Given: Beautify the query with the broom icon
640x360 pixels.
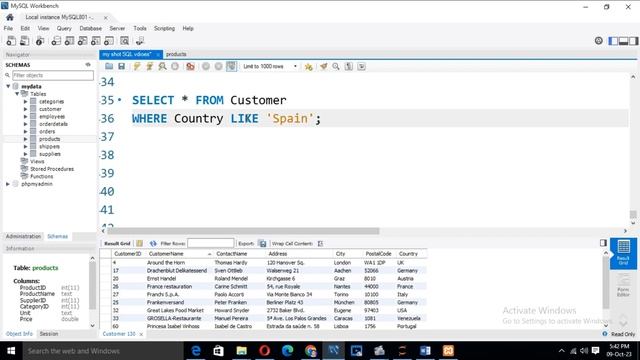Looking at the screenshot, I should (x=324, y=66).
